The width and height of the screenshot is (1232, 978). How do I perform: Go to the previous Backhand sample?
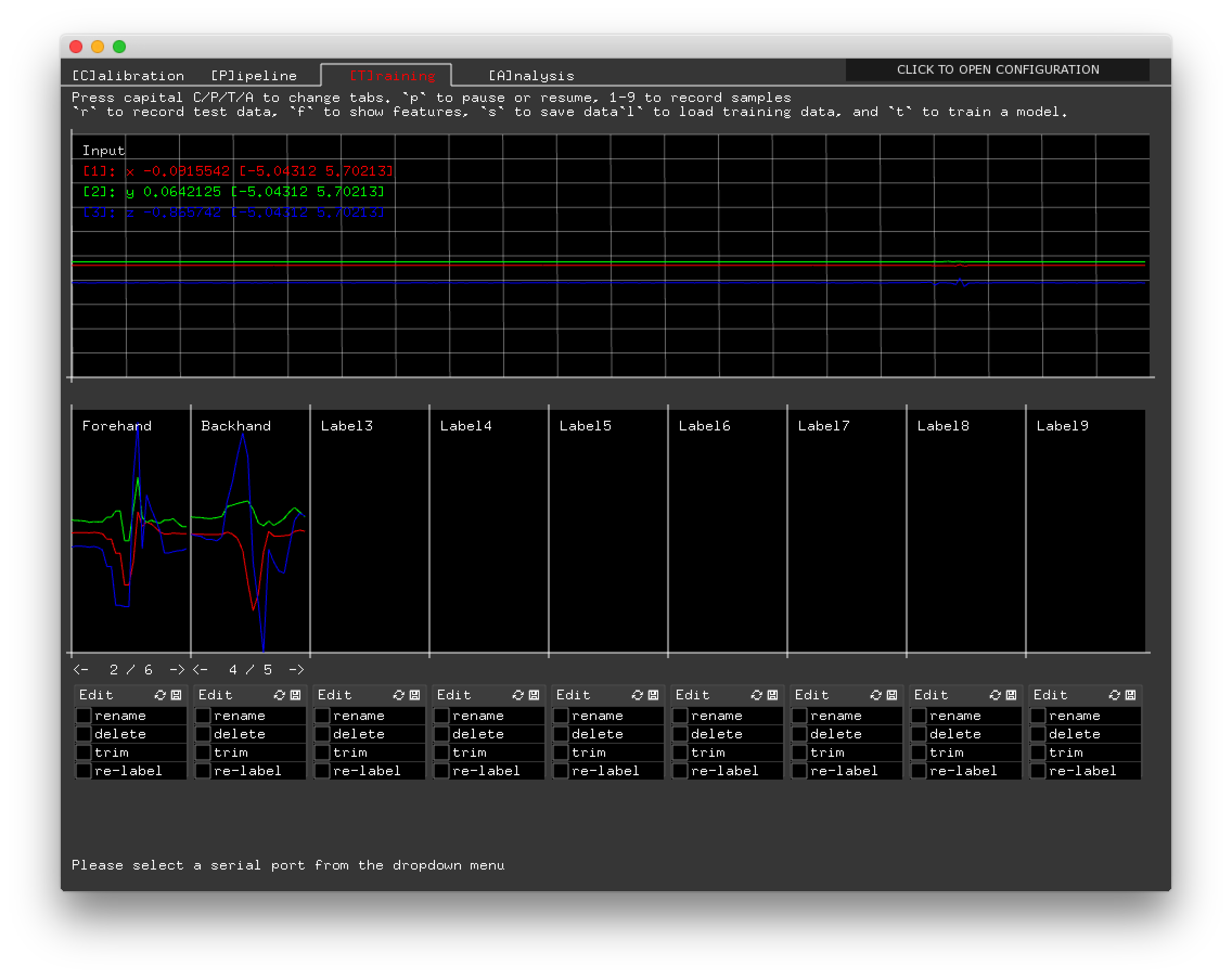coord(199,670)
